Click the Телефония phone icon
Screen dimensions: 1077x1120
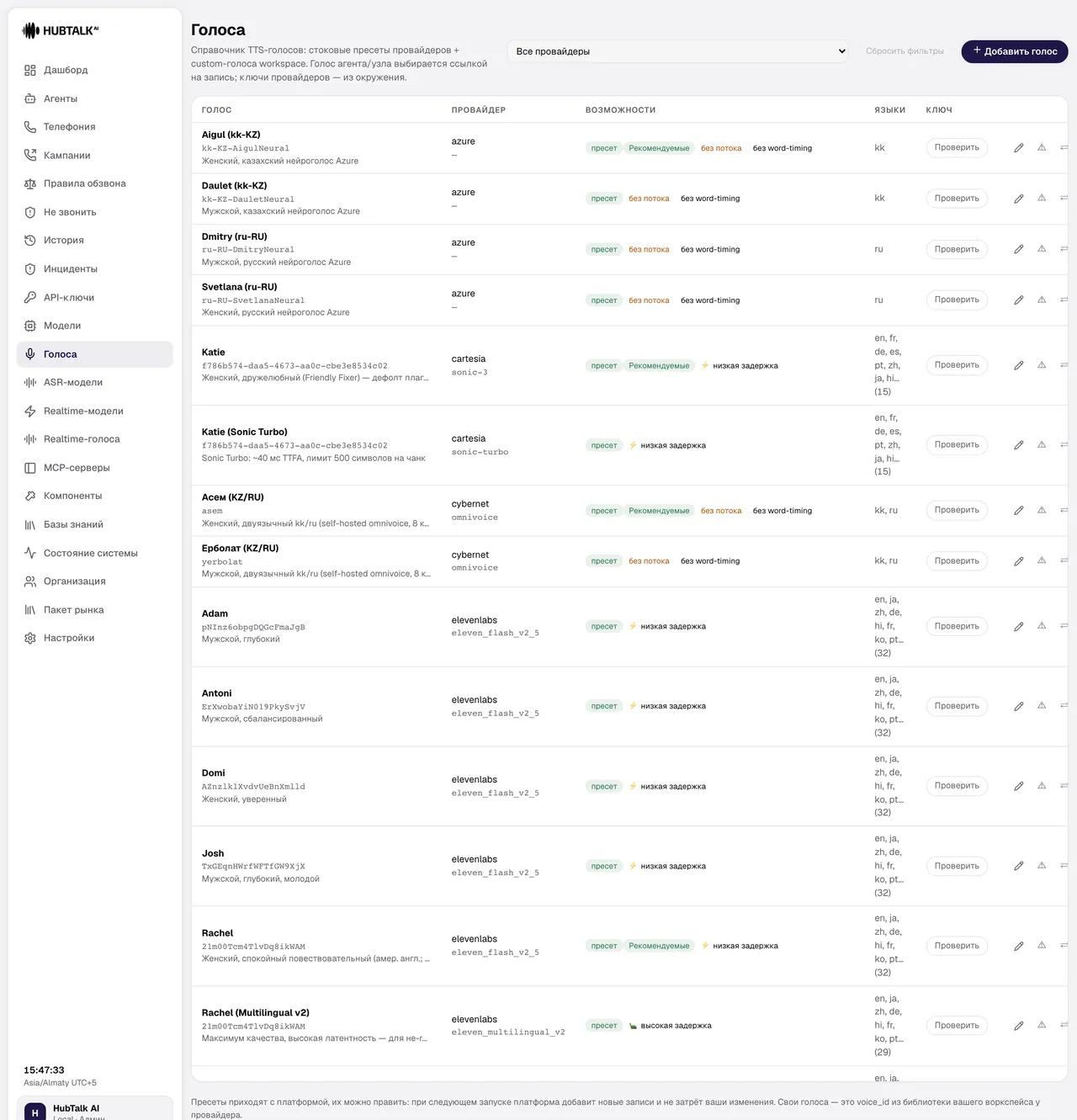(30, 127)
